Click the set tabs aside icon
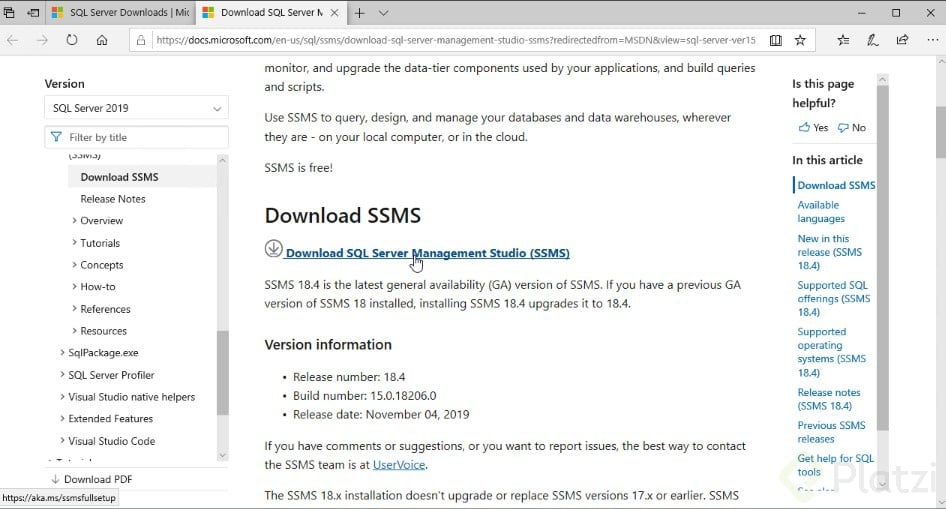The width and height of the screenshot is (946, 509). click(x=34, y=13)
